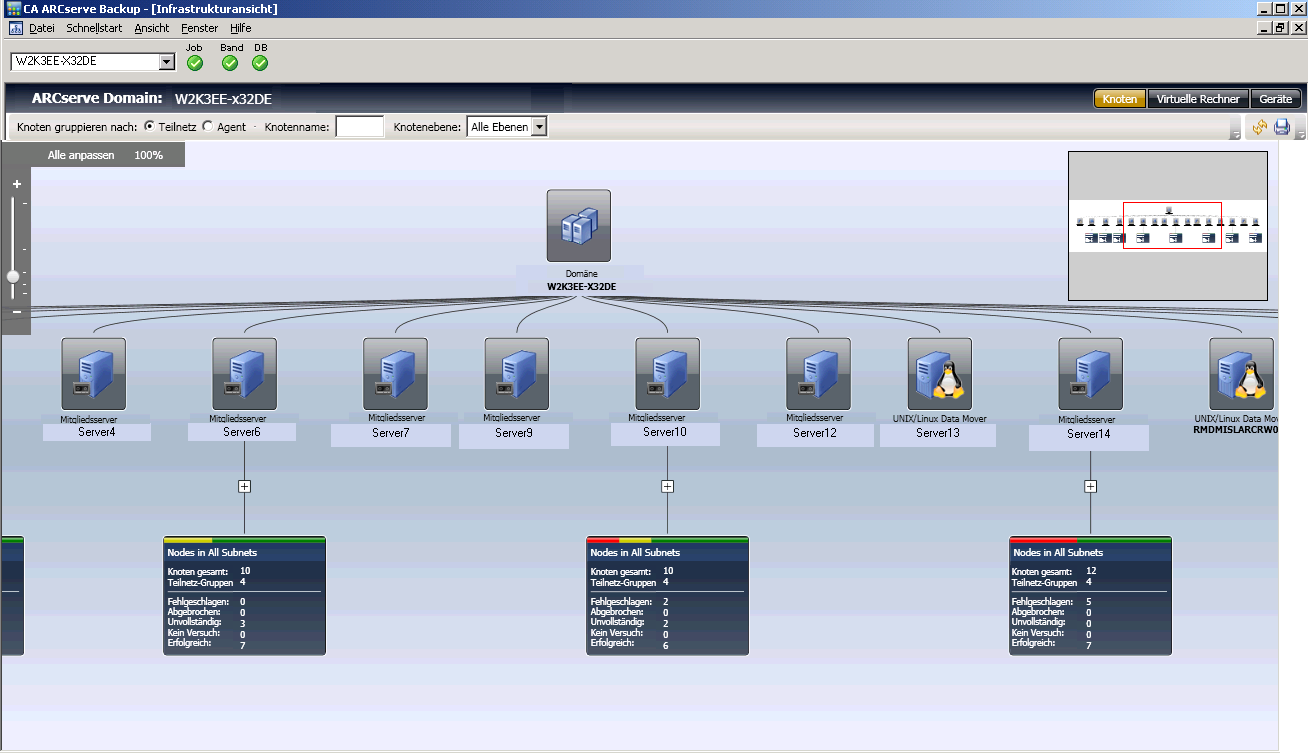The height and width of the screenshot is (753, 1308).
Task: Click the ARCserve Domain heading text
Action: point(97,99)
